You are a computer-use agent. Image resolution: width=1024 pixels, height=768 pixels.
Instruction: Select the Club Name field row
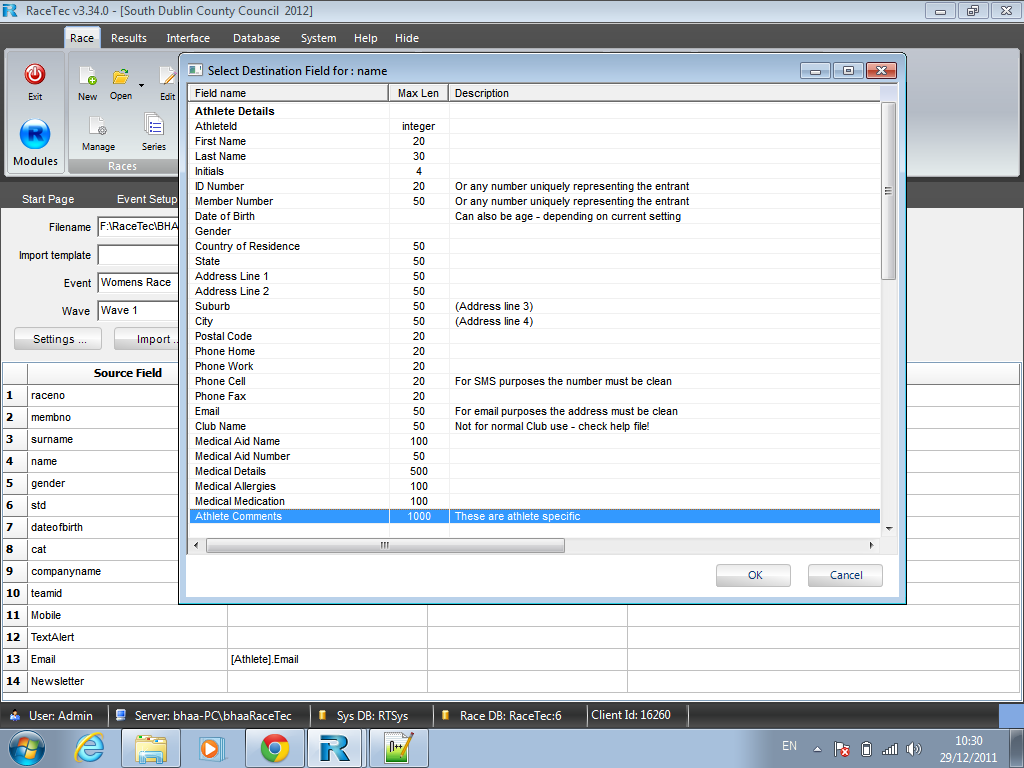point(534,426)
